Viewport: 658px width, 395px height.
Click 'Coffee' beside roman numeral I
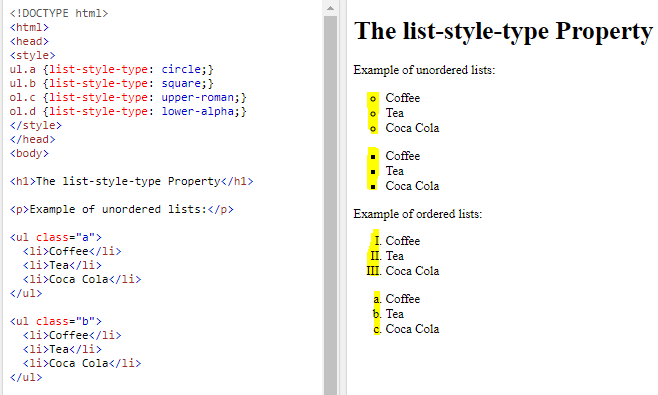pos(402,241)
